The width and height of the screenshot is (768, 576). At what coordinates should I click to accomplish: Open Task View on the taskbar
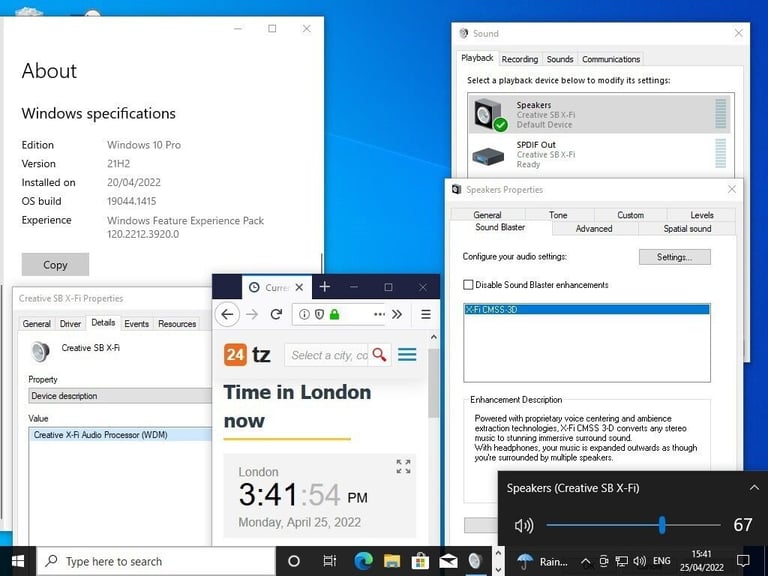pos(330,561)
